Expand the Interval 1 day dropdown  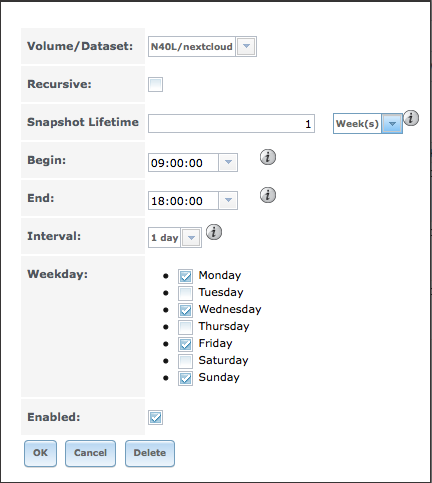point(191,238)
